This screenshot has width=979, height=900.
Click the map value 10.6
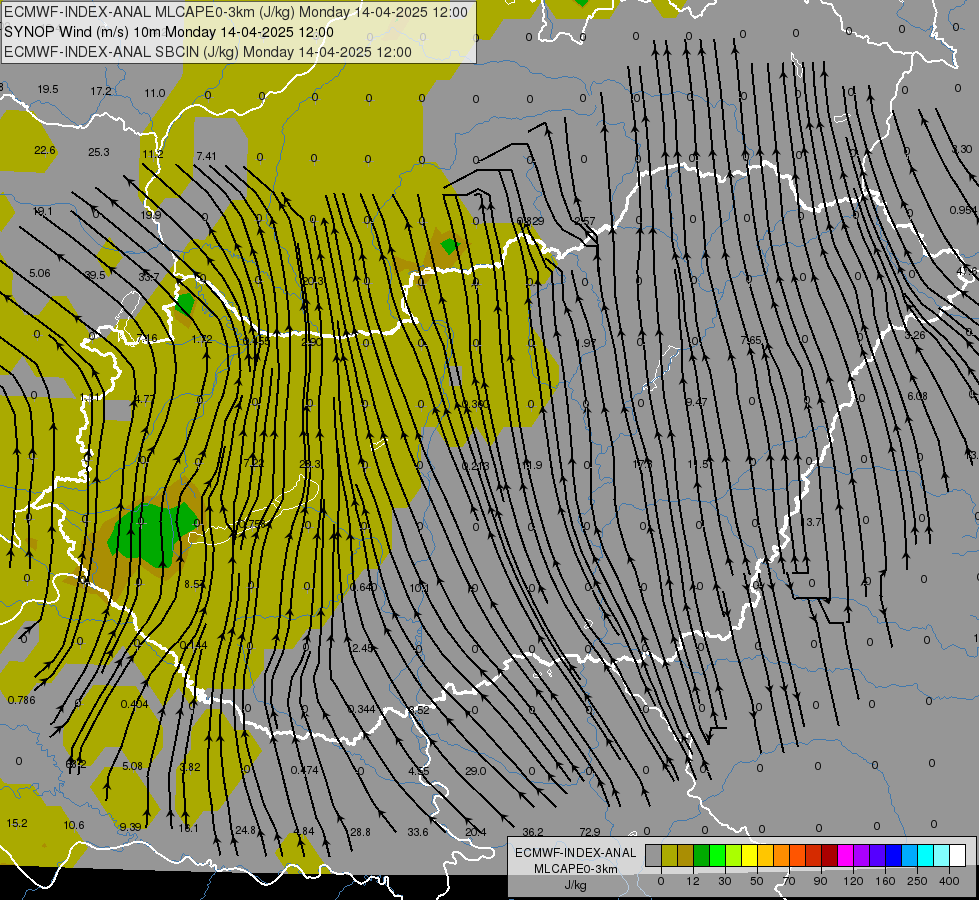[x=74, y=825]
